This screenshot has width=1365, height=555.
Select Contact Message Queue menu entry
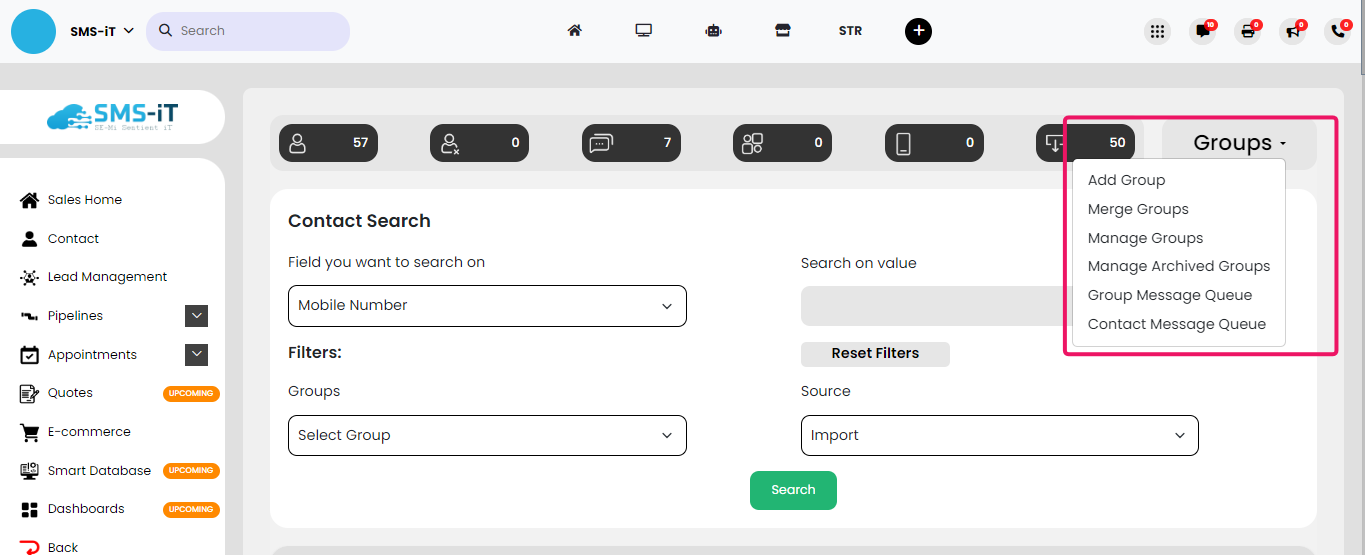[x=1177, y=324]
